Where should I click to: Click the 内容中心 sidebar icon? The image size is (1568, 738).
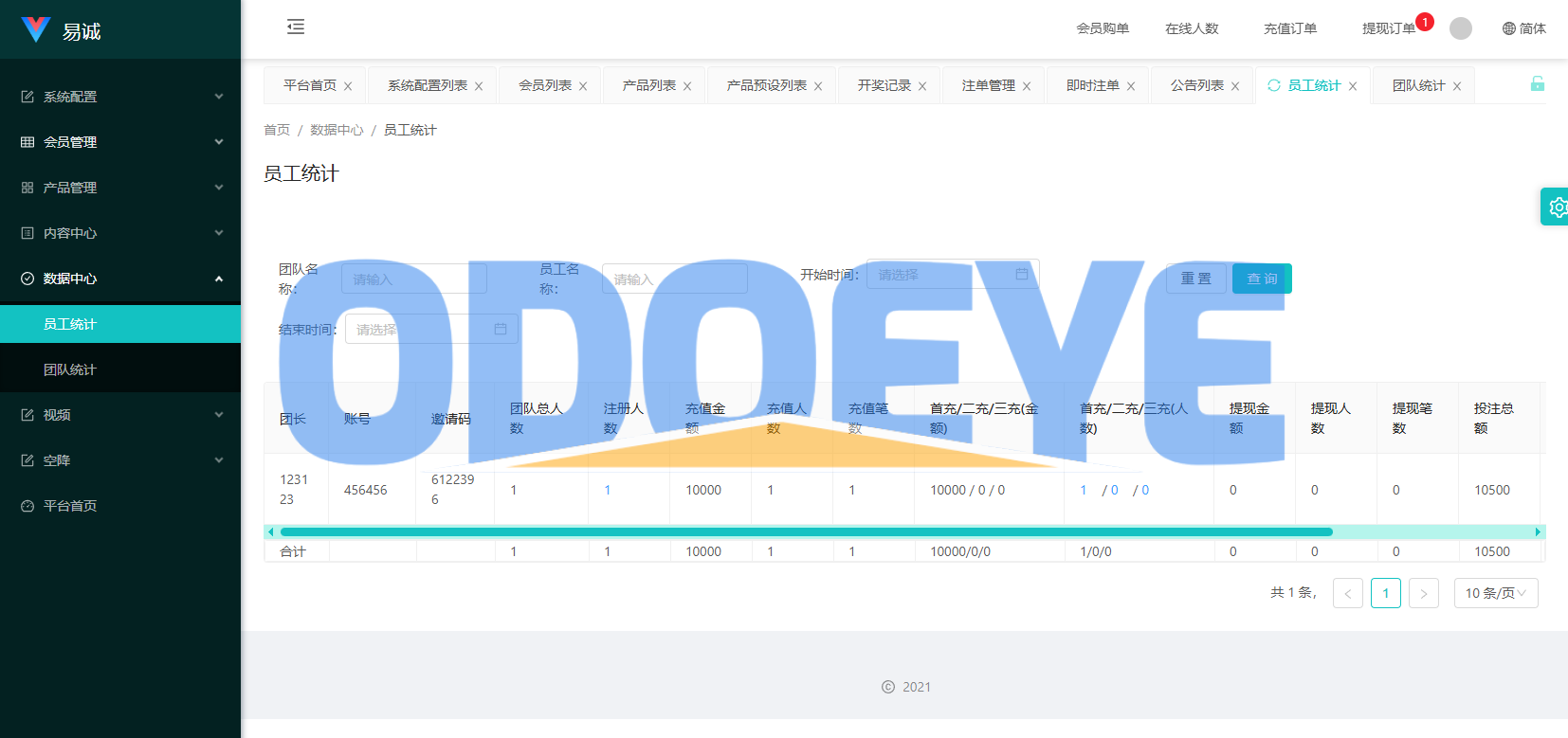(x=27, y=233)
